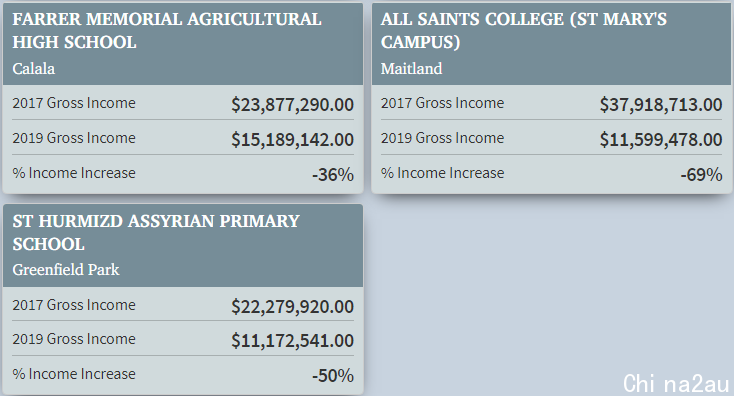Click All Saints' 2019 Gross Income label
The width and height of the screenshot is (734, 396).
[x=442, y=138]
